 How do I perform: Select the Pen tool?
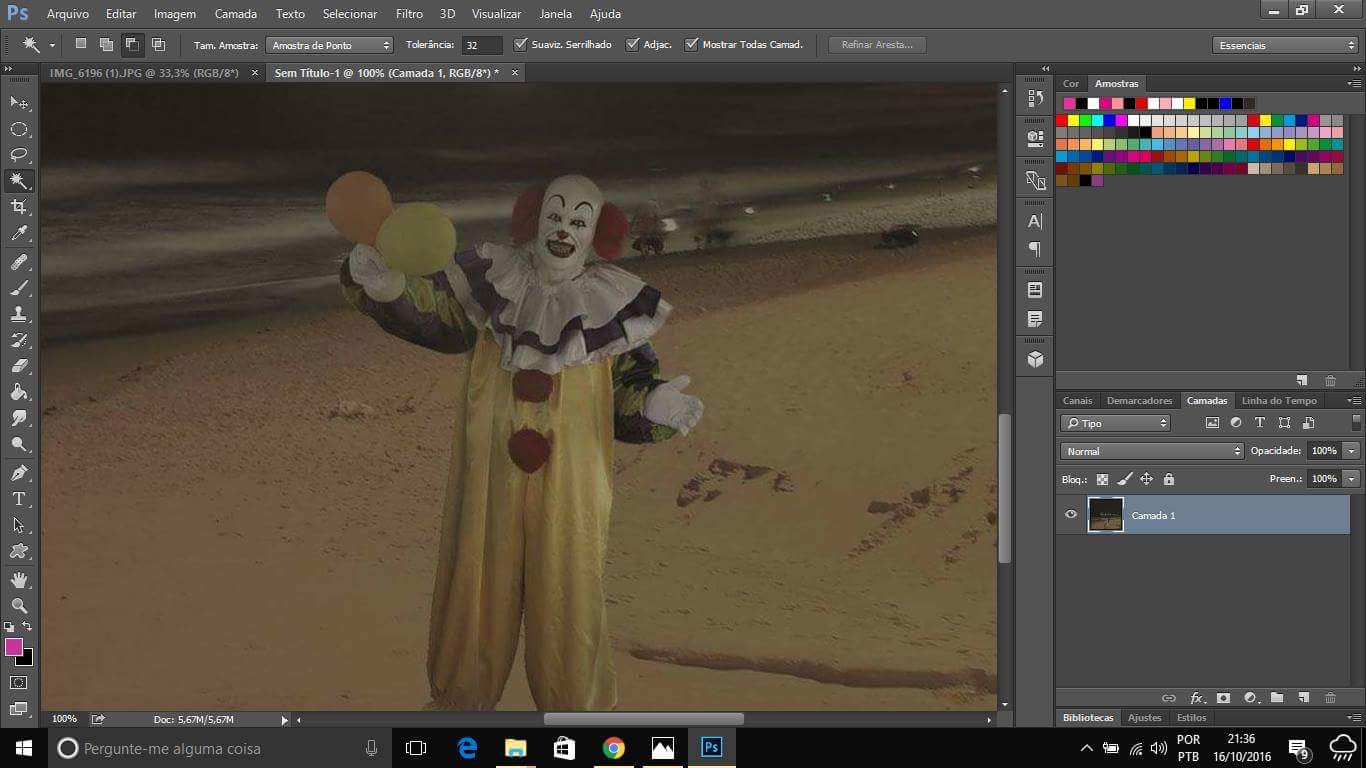(x=19, y=472)
